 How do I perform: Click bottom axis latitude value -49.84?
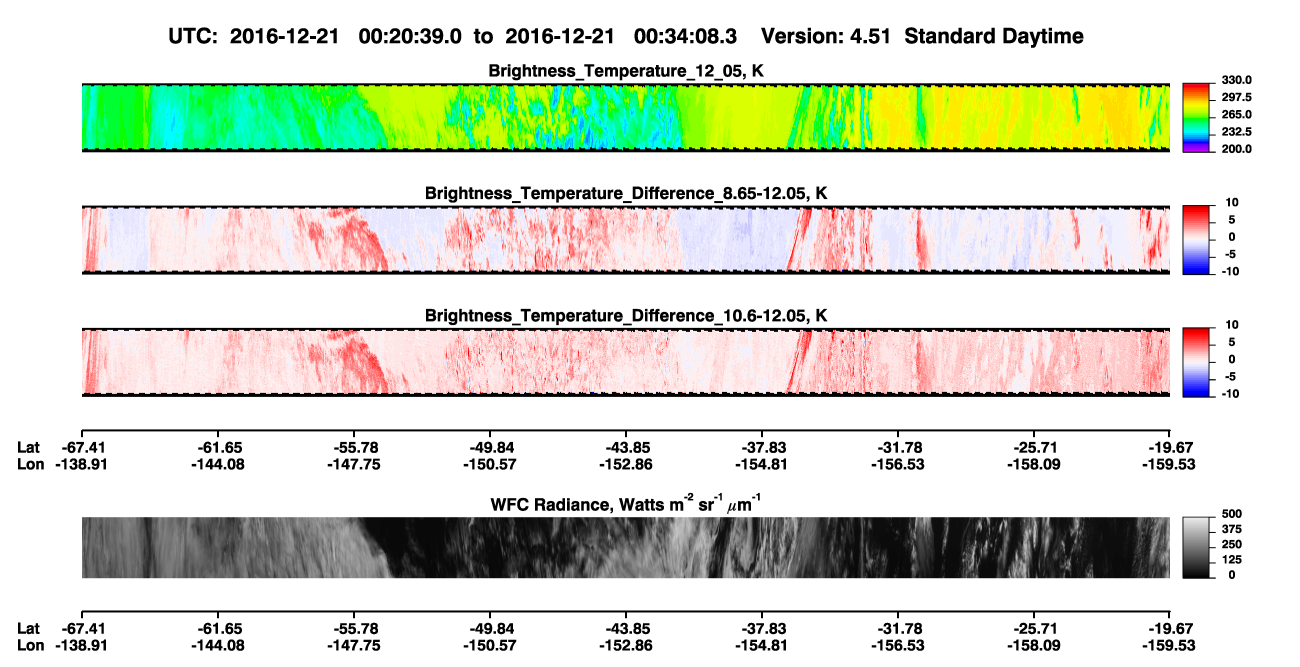(x=490, y=628)
